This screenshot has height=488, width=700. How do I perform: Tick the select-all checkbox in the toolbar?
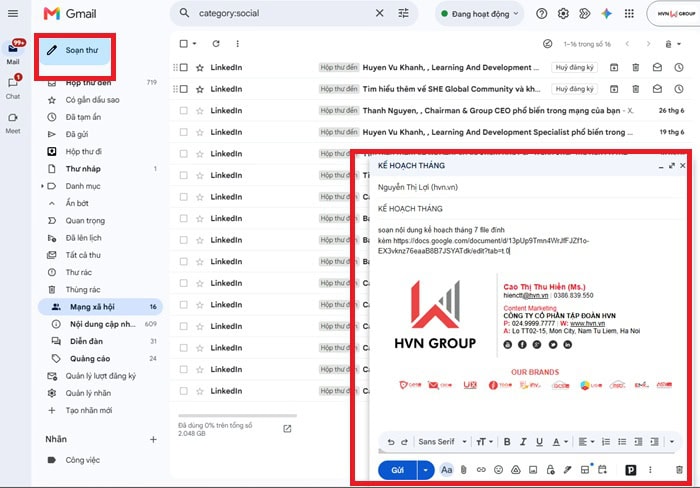click(183, 43)
